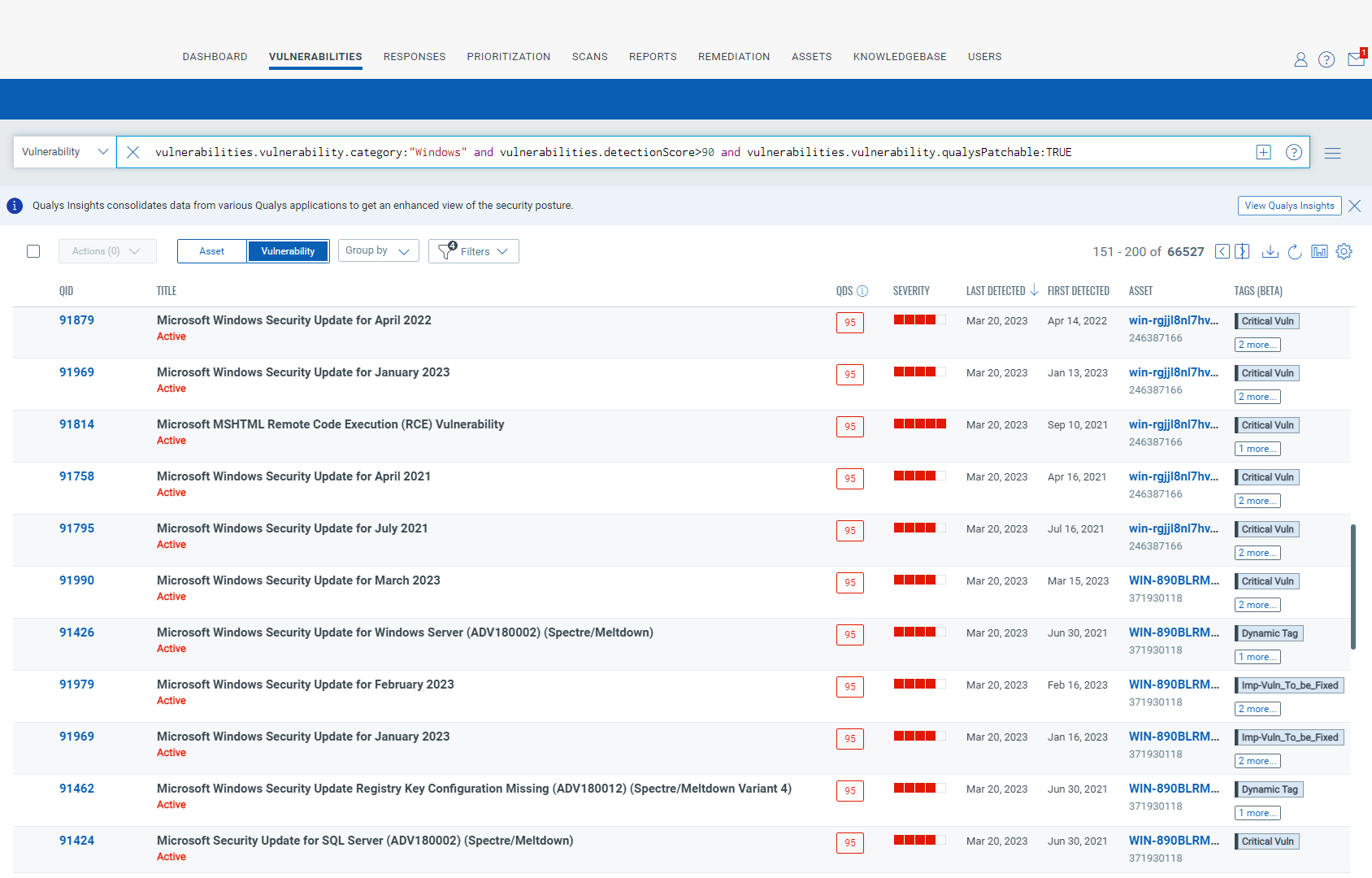Open asset win-rgjjl8nl7hv for QID 91758
This screenshot has width=1372, height=878.
tap(1174, 476)
